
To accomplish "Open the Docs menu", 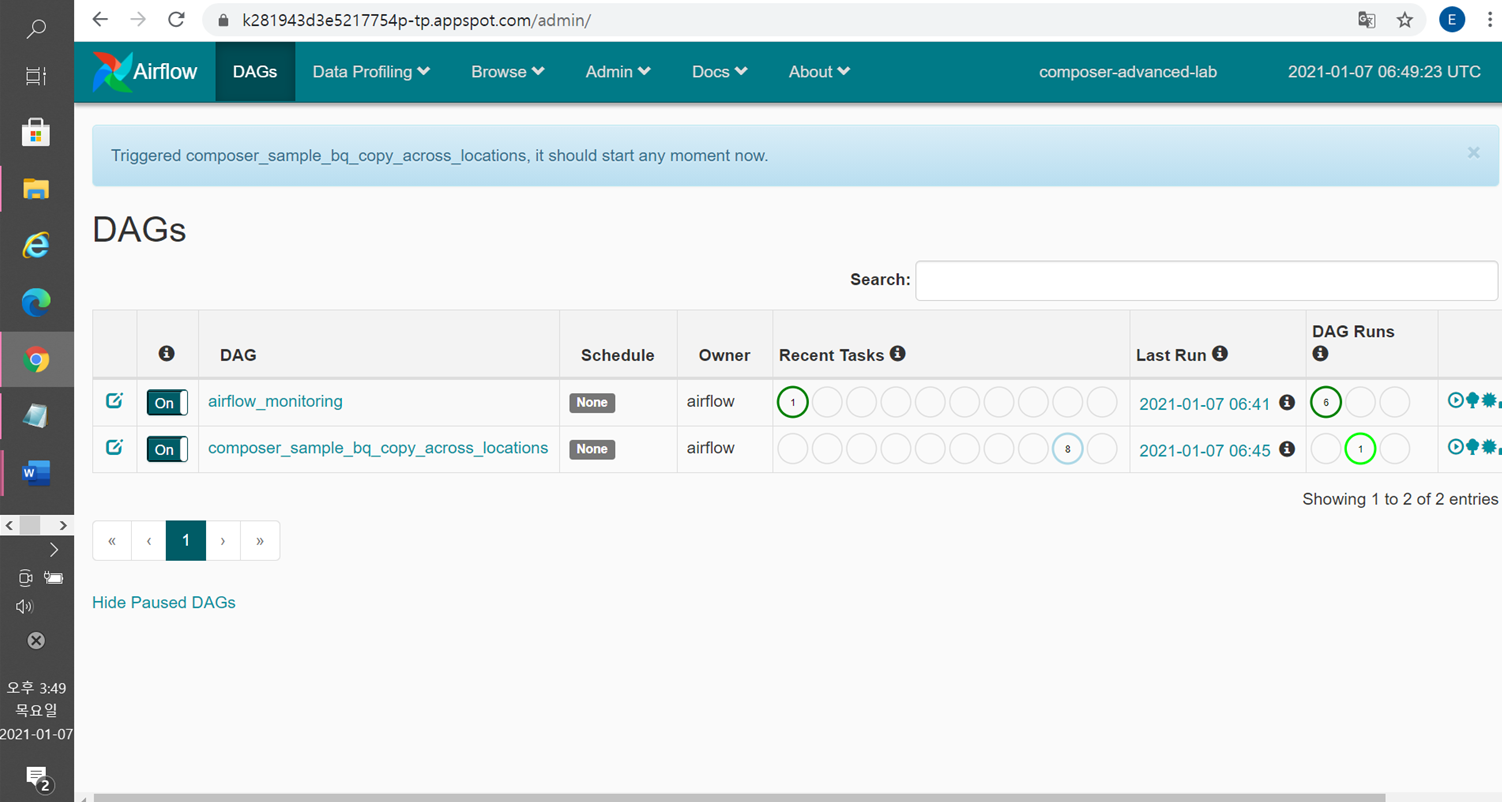I will click(x=719, y=72).
